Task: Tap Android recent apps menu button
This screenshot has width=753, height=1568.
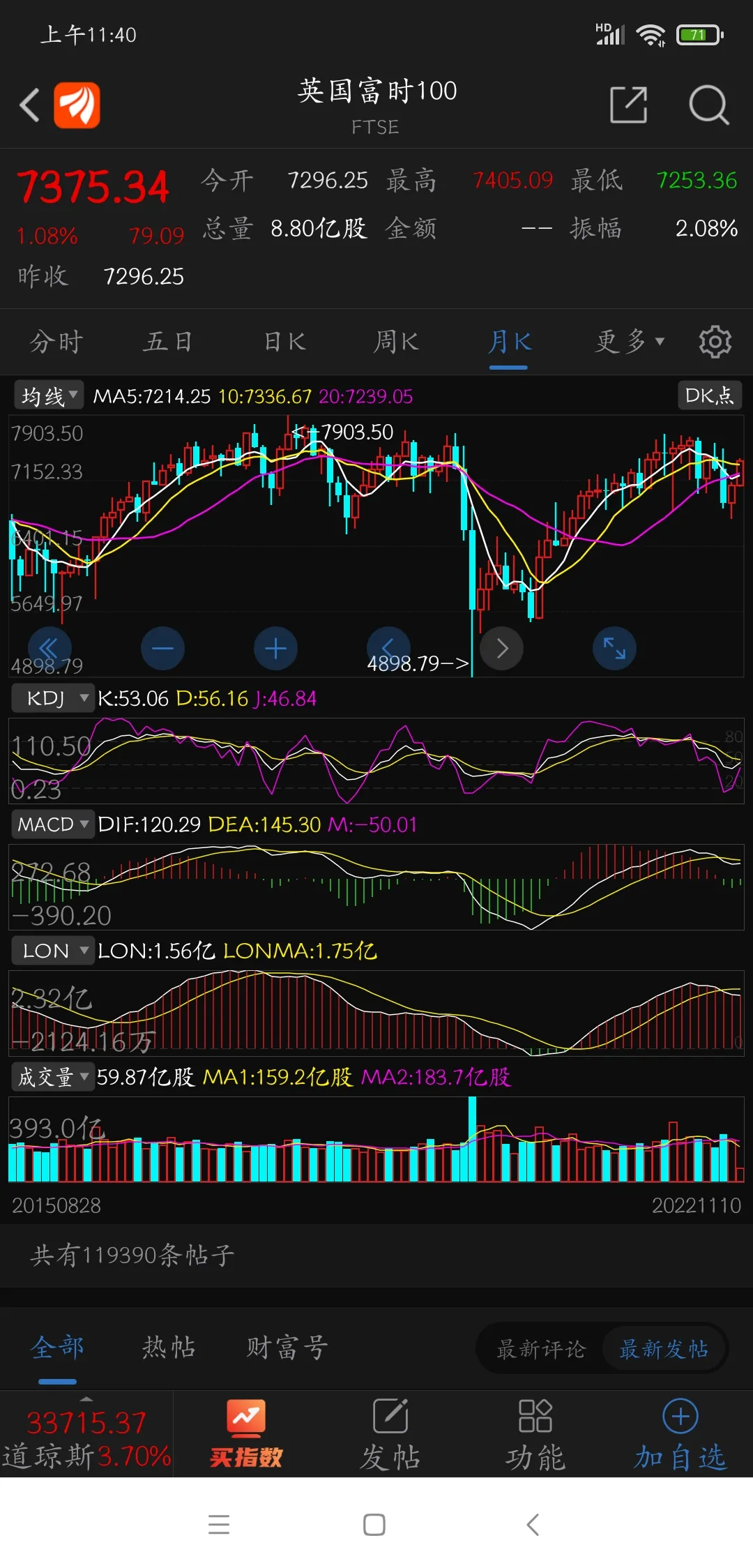Action: click(x=219, y=1524)
